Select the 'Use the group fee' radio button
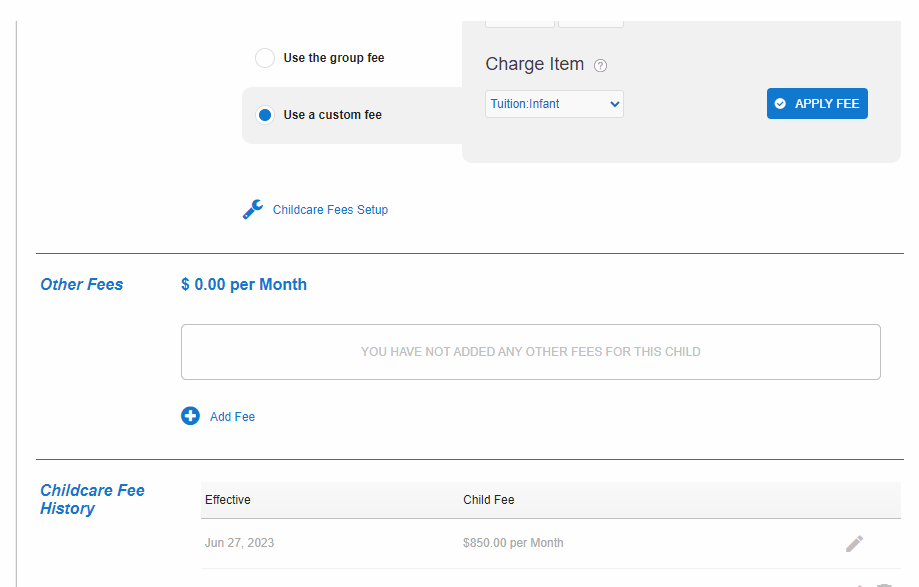The width and height of the screenshot is (919, 587). (x=265, y=58)
